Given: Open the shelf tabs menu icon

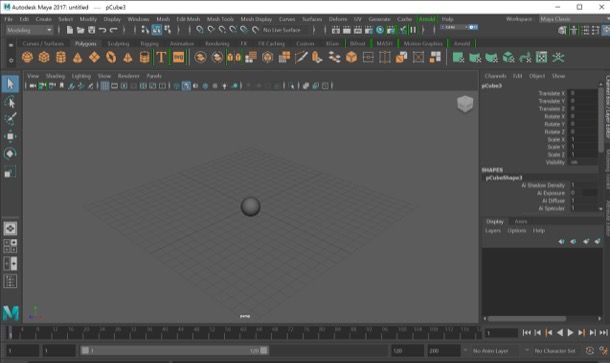Looking at the screenshot, I should 11,45.
